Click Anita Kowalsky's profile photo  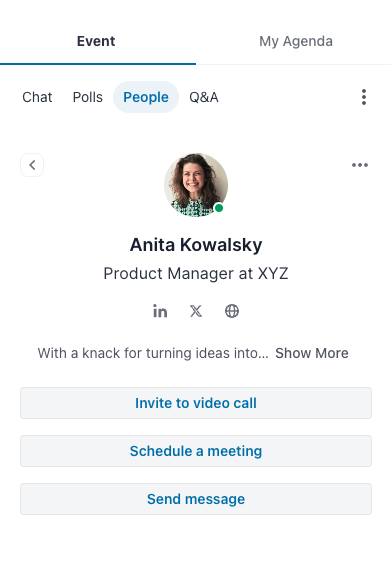pyautogui.click(x=196, y=185)
